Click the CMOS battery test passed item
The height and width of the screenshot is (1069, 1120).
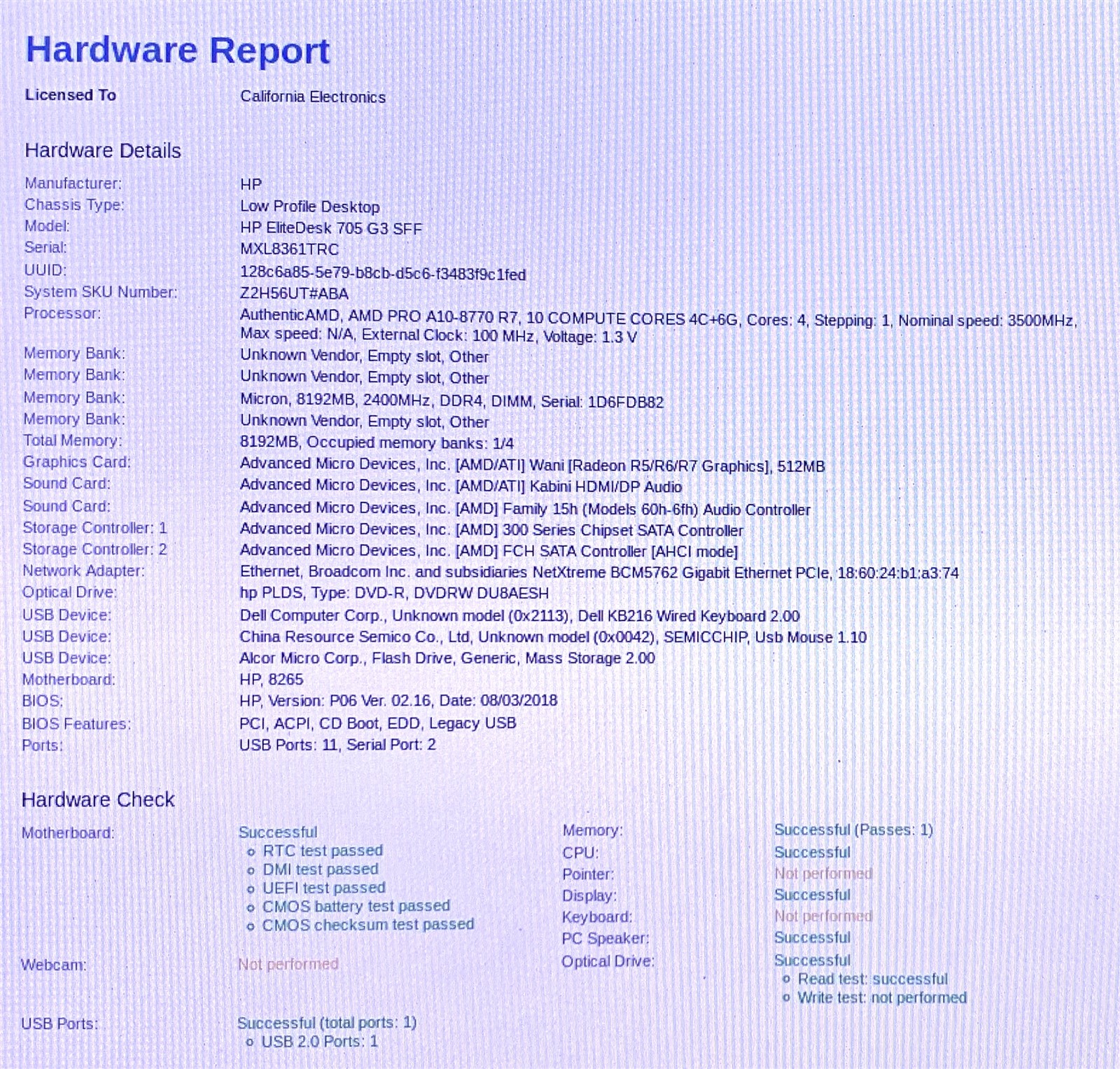(356, 906)
